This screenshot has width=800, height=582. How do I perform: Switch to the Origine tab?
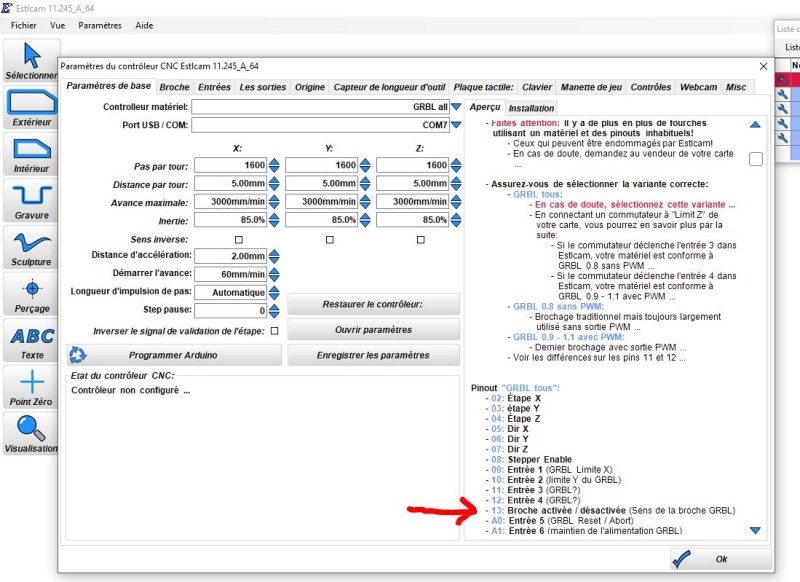310,87
